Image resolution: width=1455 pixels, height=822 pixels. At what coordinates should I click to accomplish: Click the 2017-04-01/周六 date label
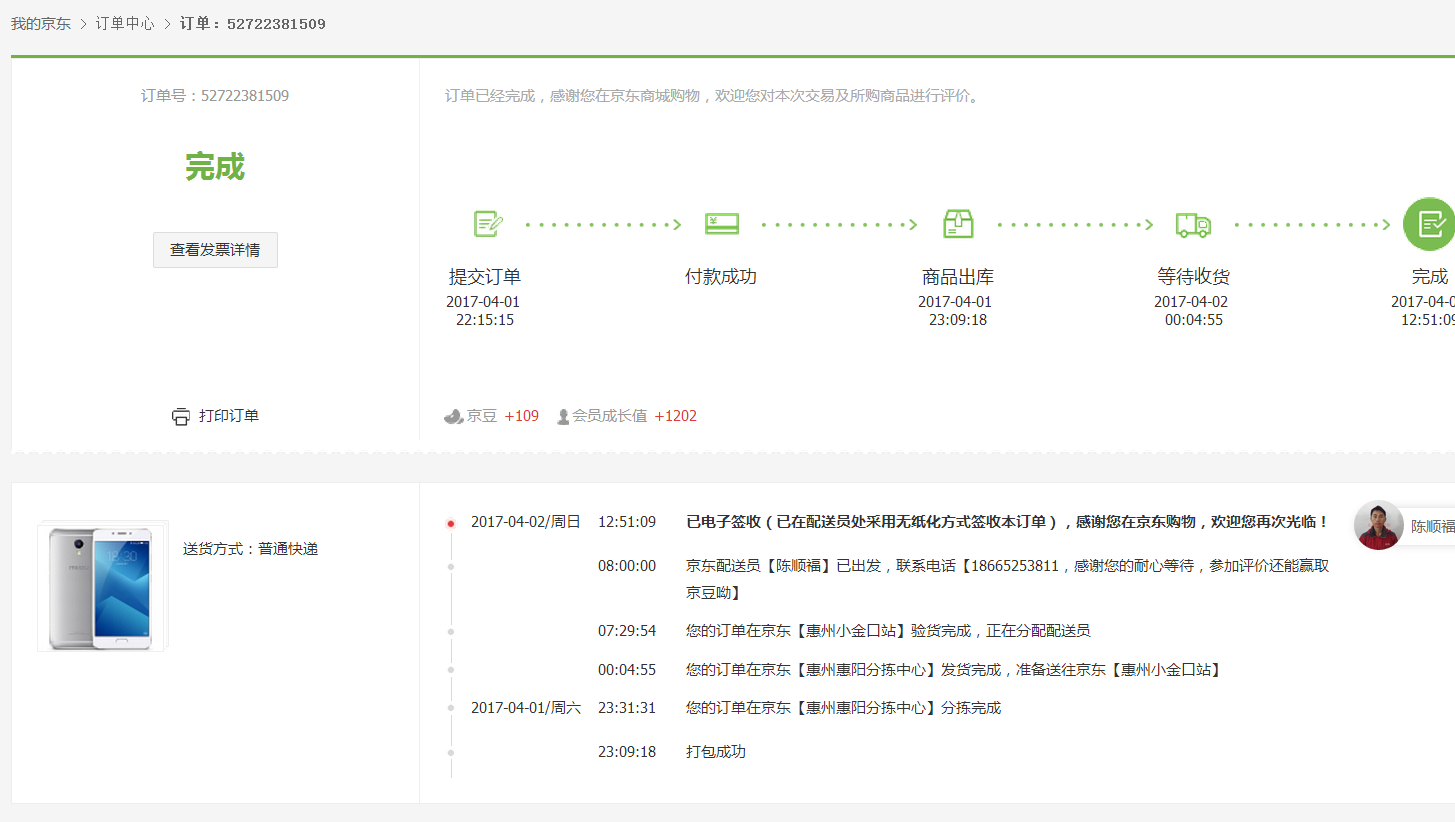[x=526, y=708]
